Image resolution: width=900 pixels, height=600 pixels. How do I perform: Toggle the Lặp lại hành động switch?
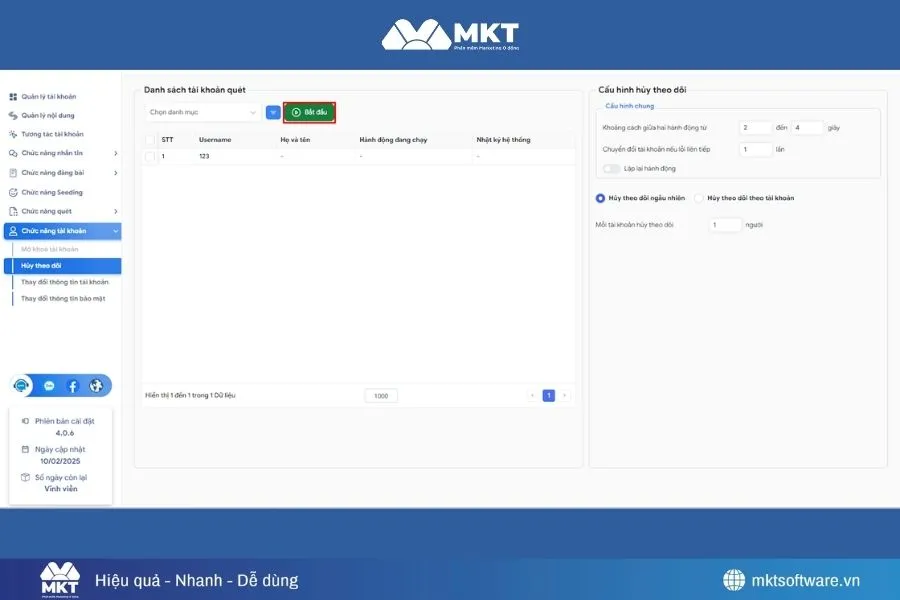[x=611, y=168]
